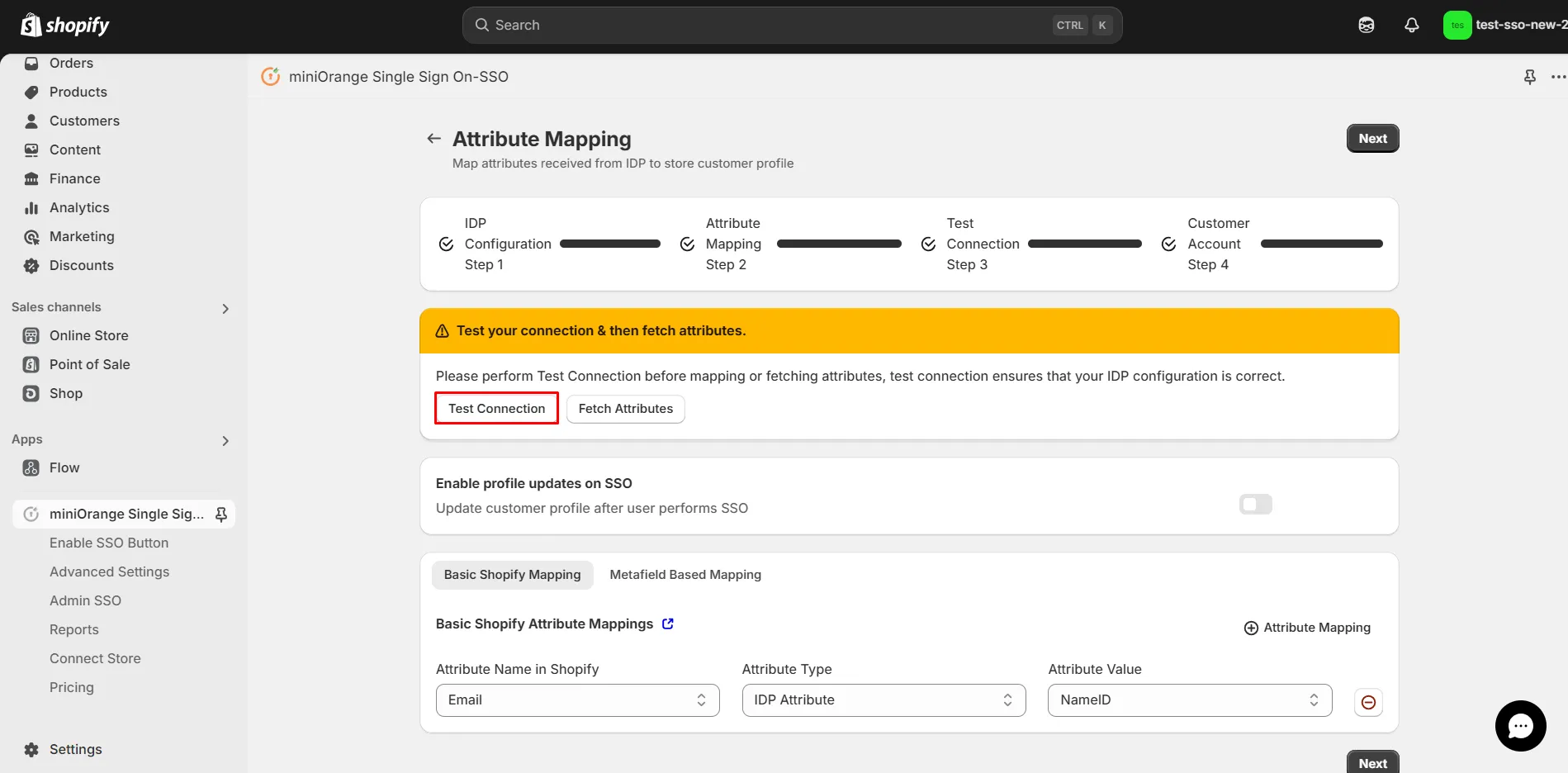This screenshot has height=773, width=1568.
Task: Click the IDP Configuration step check icon
Action: point(446,244)
